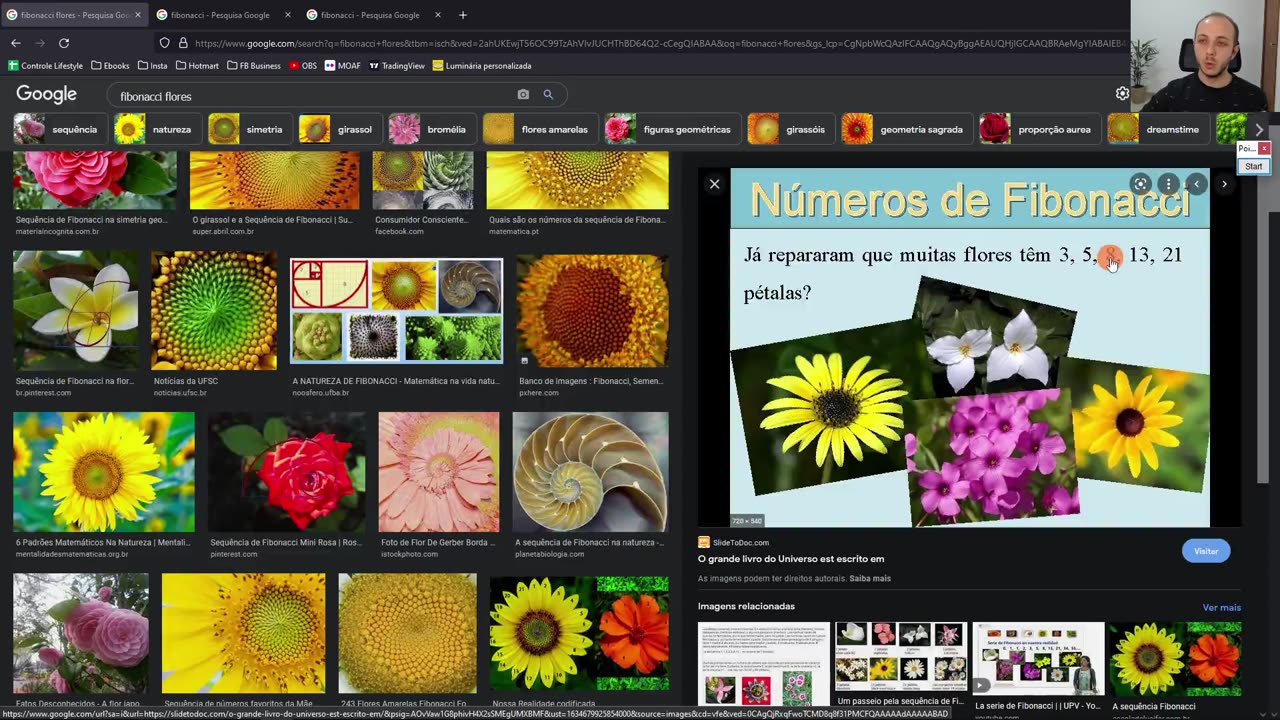Switch to second 'fibonacci' tab
The image size is (1280, 720).
[220, 15]
